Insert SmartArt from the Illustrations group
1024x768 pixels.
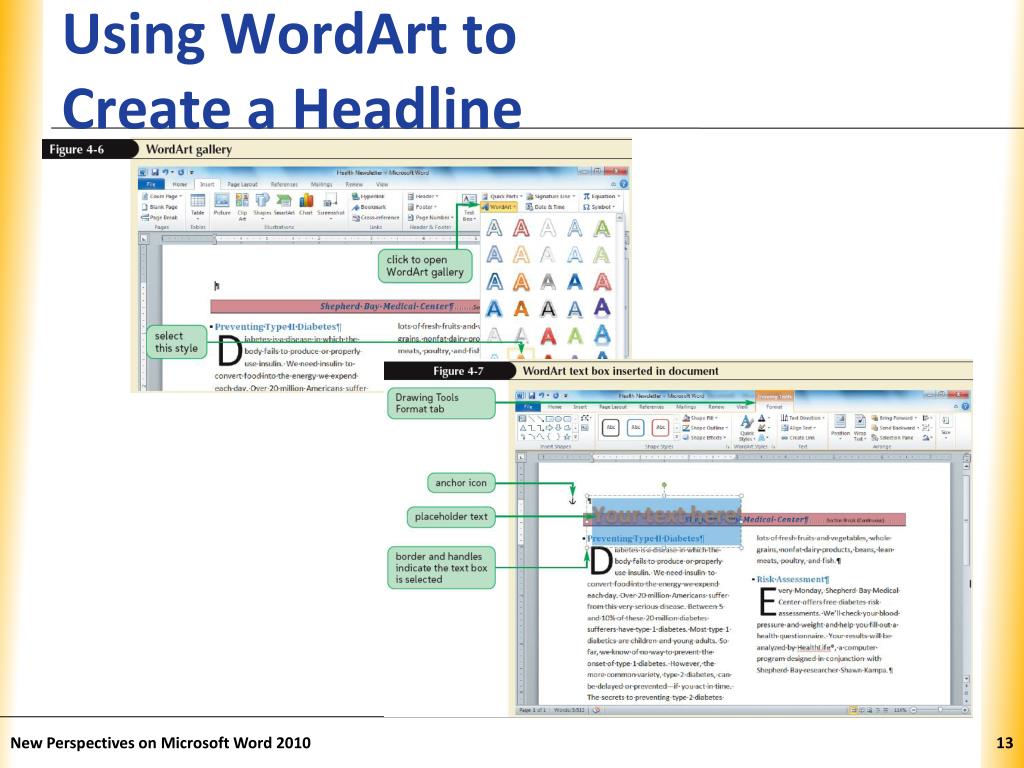point(284,204)
